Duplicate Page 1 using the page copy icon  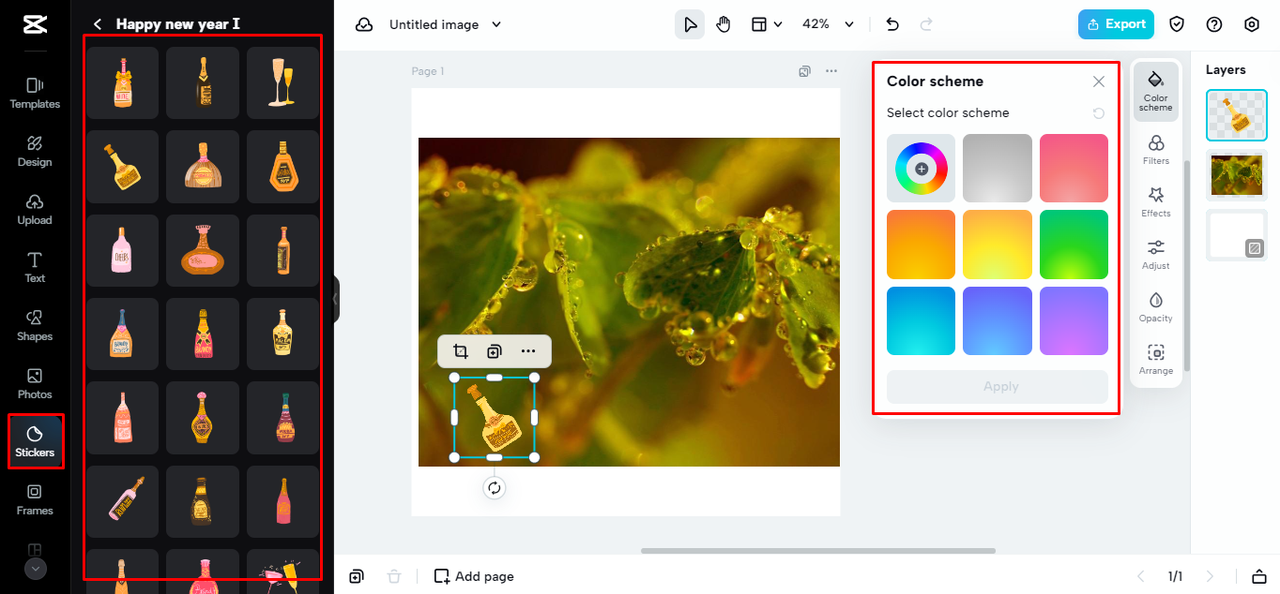click(x=804, y=71)
